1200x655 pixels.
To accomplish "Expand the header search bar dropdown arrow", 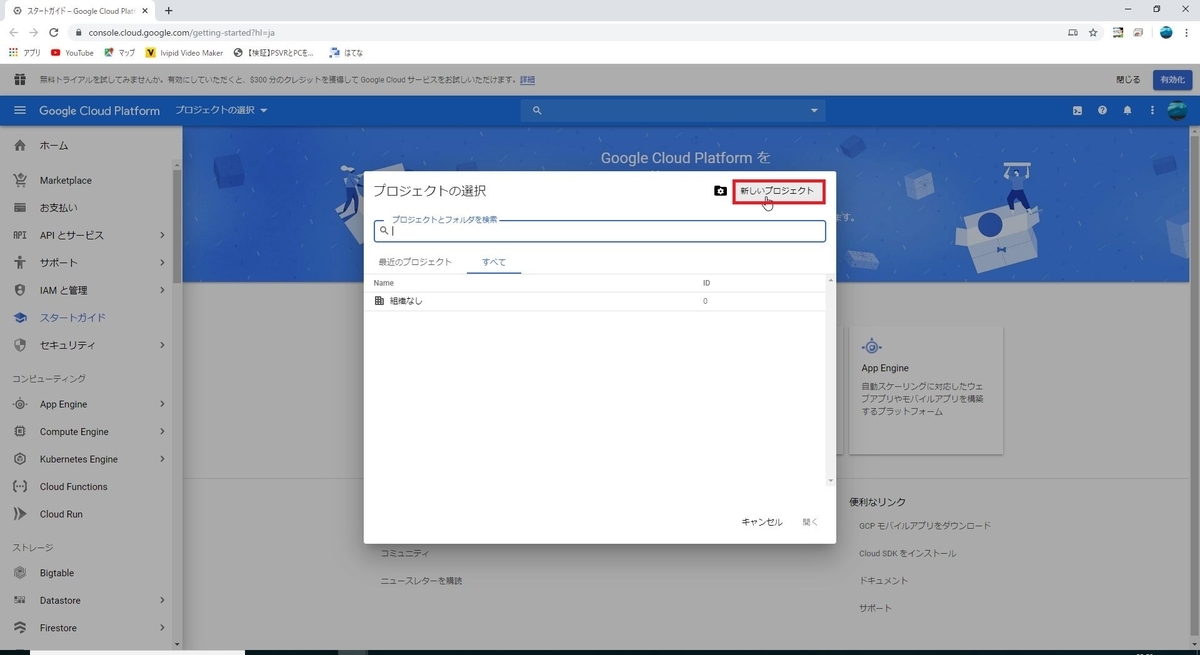I will (x=814, y=110).
